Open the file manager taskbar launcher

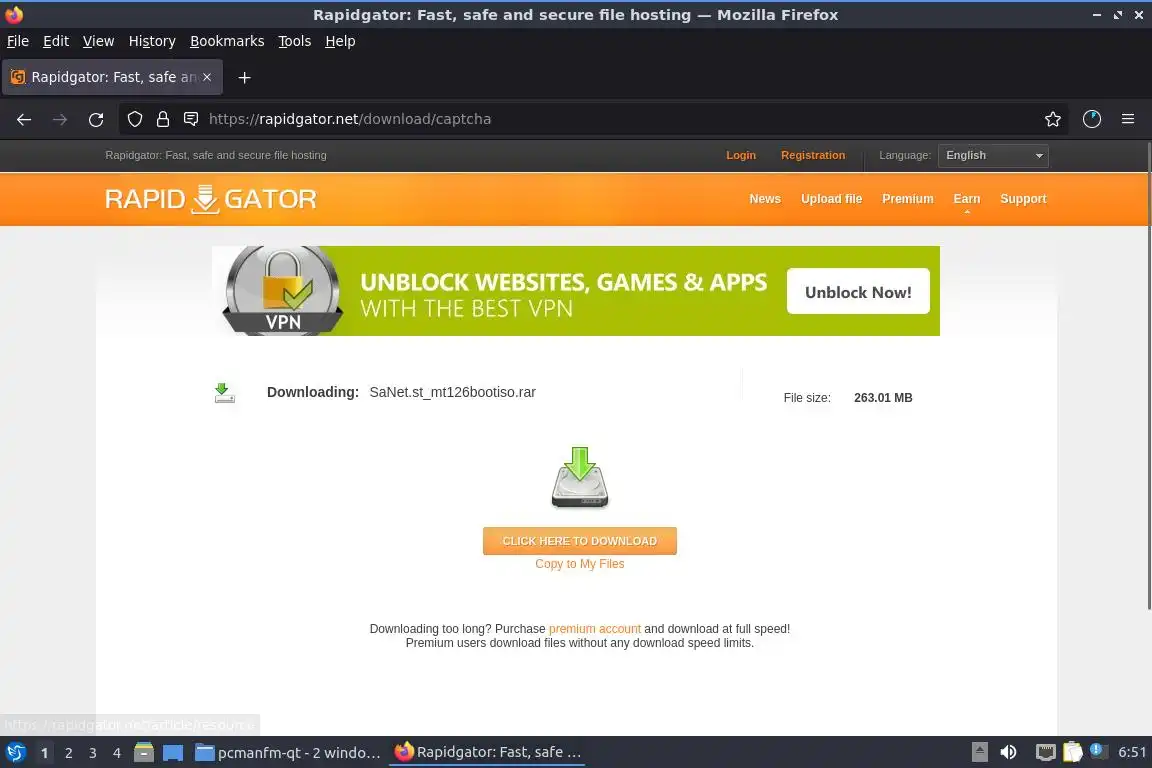[x=144, y=752]
